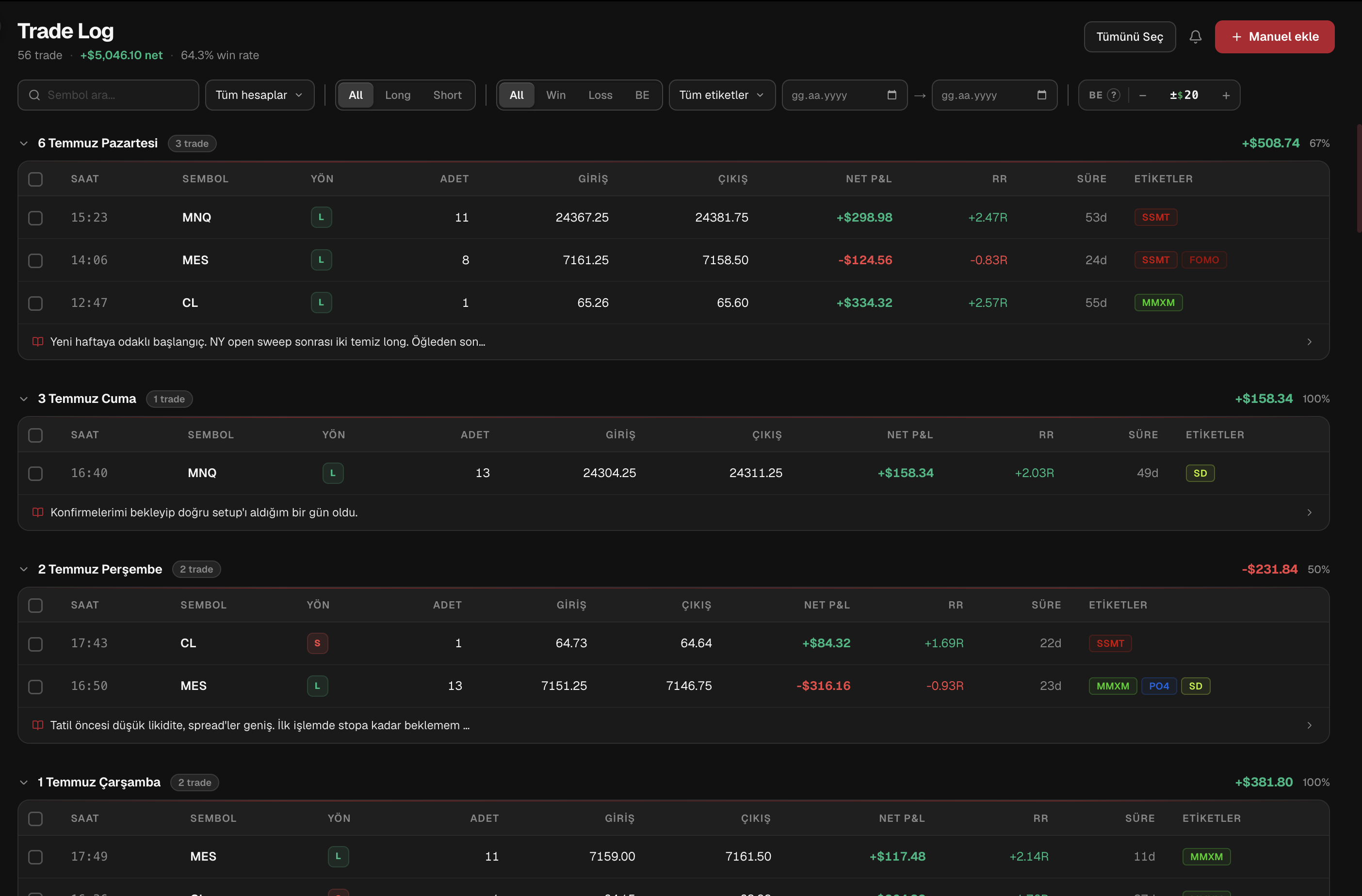Sort by NET P&L column in 6 Temmuz table
Viewport: 1362px width, 896px height.
pos(868,179)
